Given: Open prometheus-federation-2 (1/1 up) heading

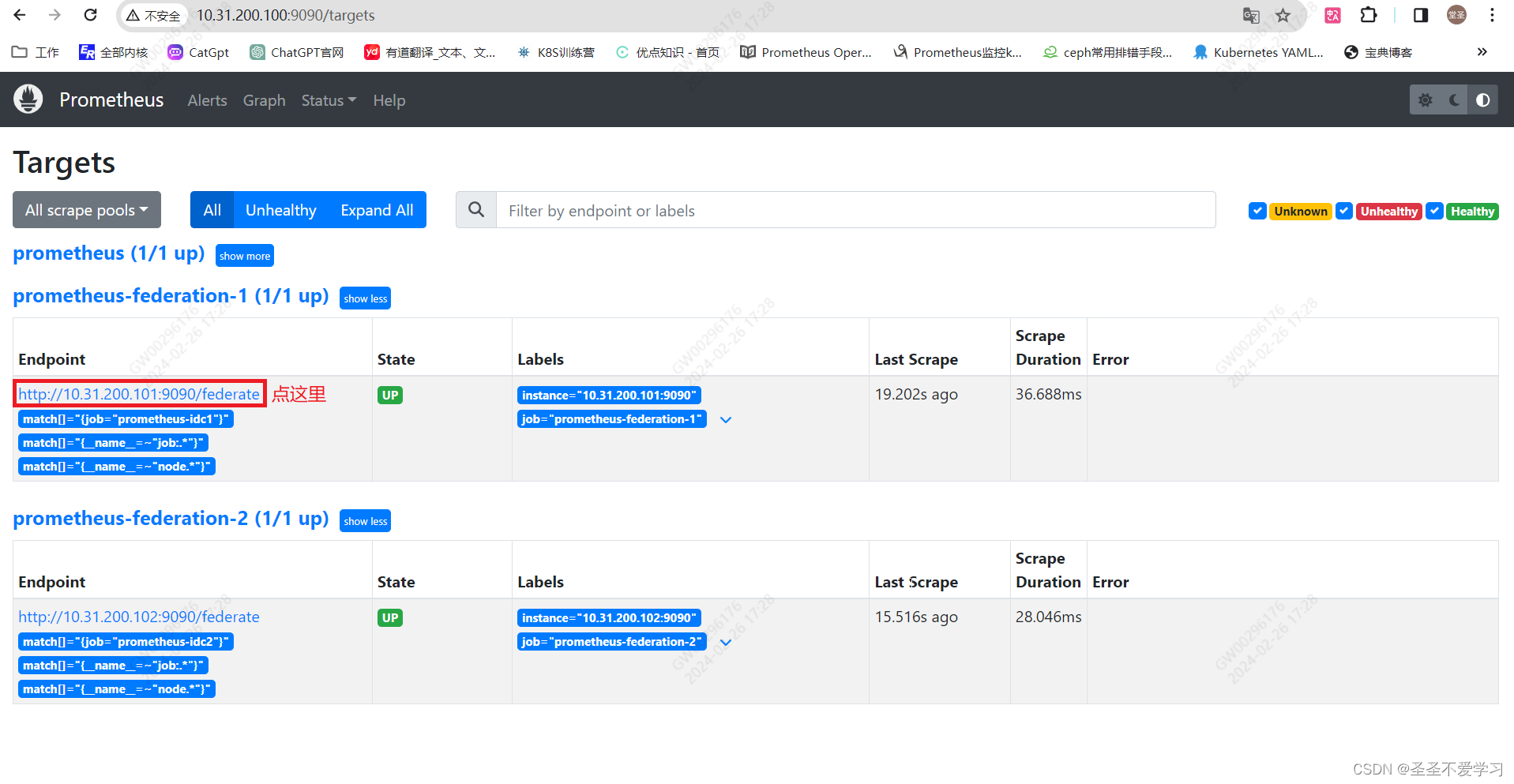Looking at the screenshot, I should coord(171,519).
